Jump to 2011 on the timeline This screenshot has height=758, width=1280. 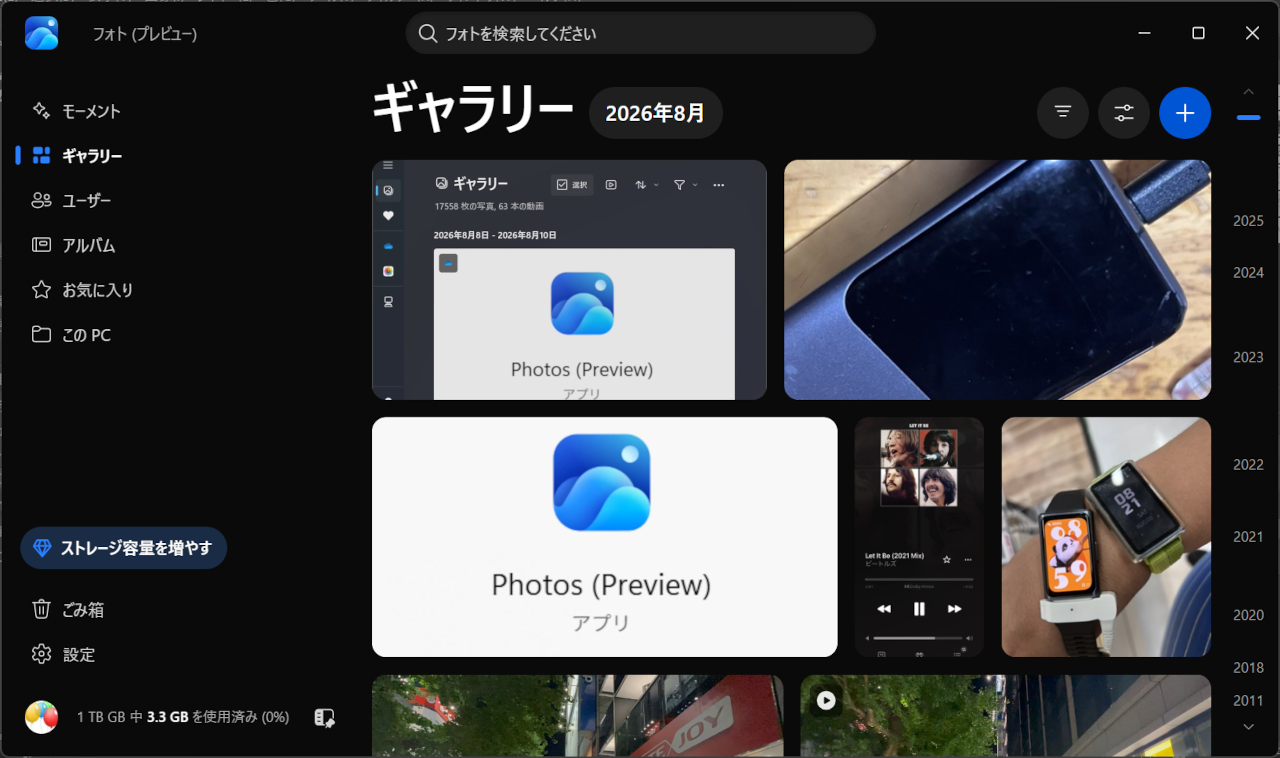pos(1248,701)
